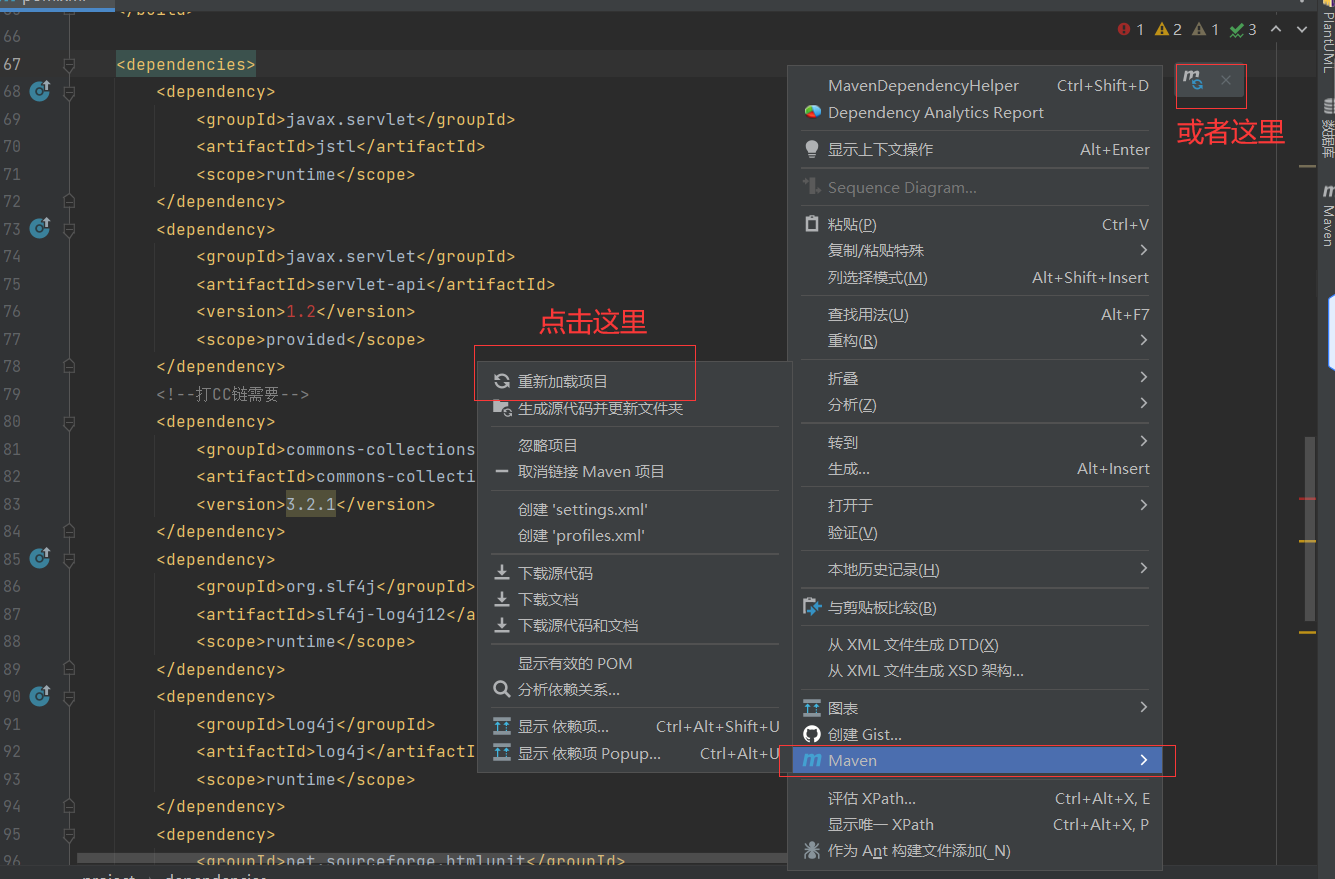The width and height of the screenshot is (1335, 879).
Task: Choose 生成... from context menu
Action: 975,468
